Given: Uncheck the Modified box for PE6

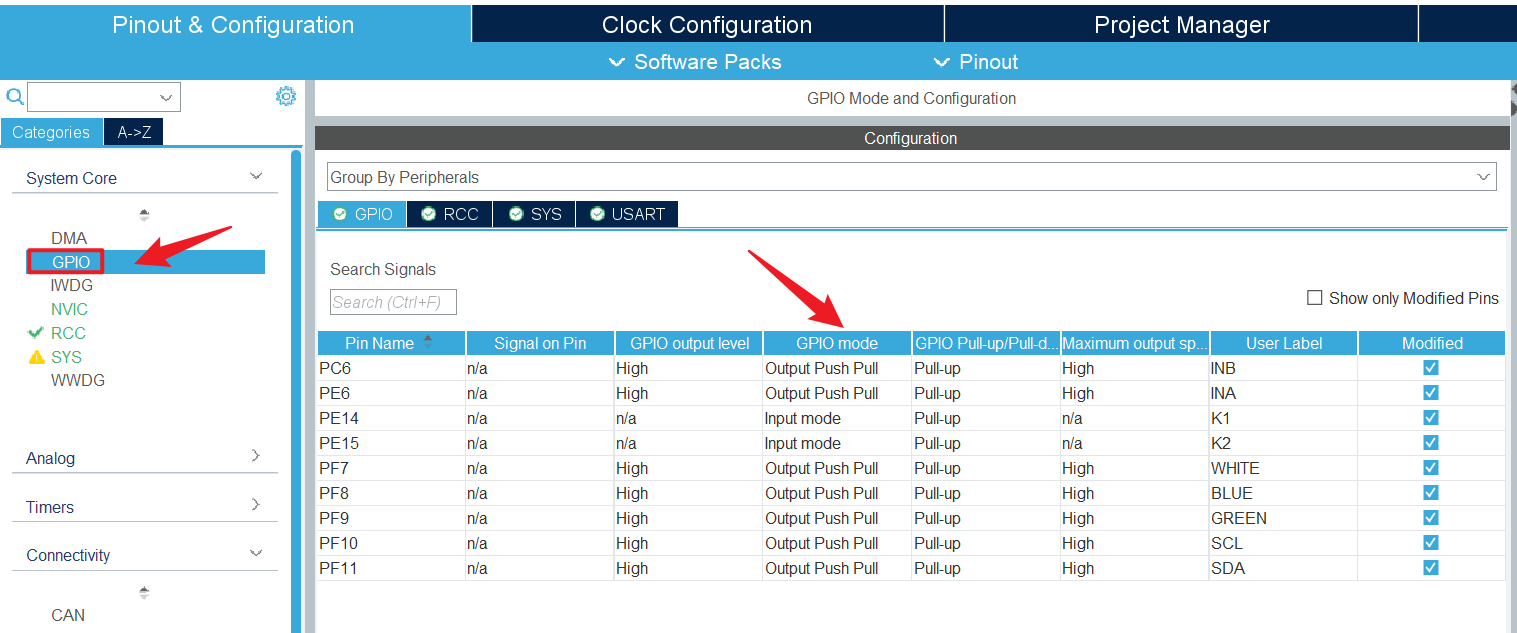Looking at the screenshot, I should [x=1431, y=393].
